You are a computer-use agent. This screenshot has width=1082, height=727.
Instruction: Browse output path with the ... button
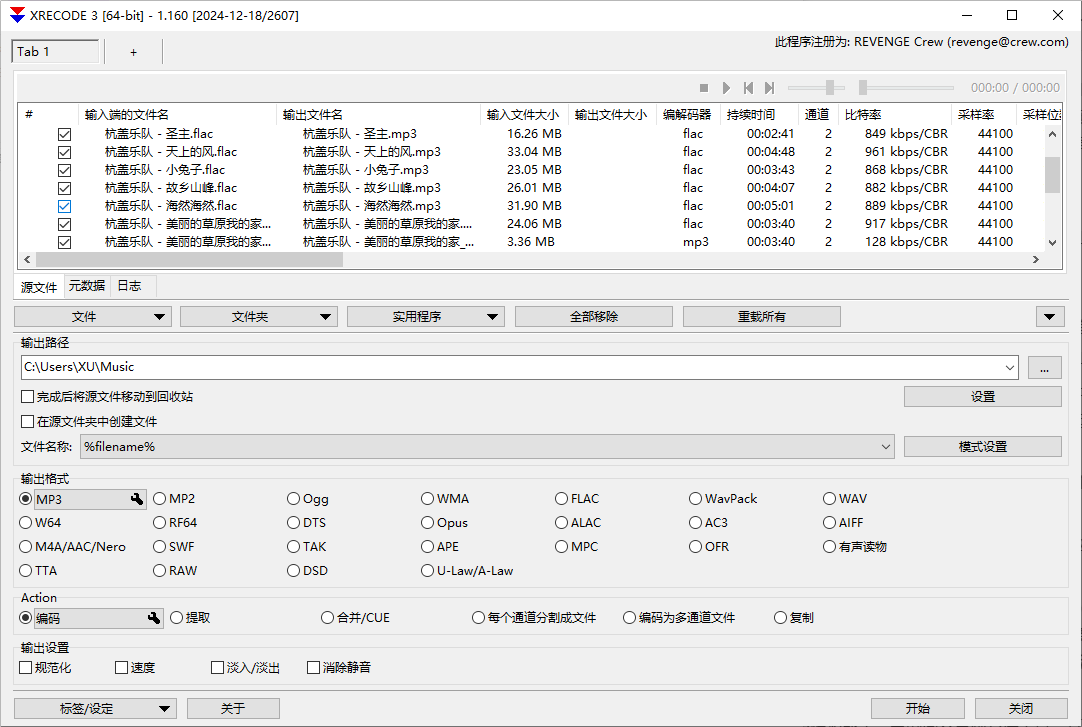(1044, 367)
